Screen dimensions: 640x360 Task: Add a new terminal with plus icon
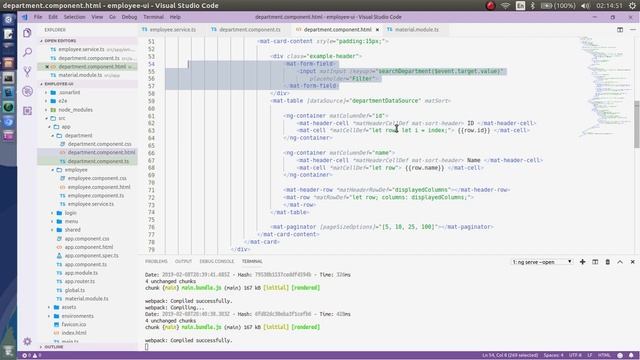582,262
